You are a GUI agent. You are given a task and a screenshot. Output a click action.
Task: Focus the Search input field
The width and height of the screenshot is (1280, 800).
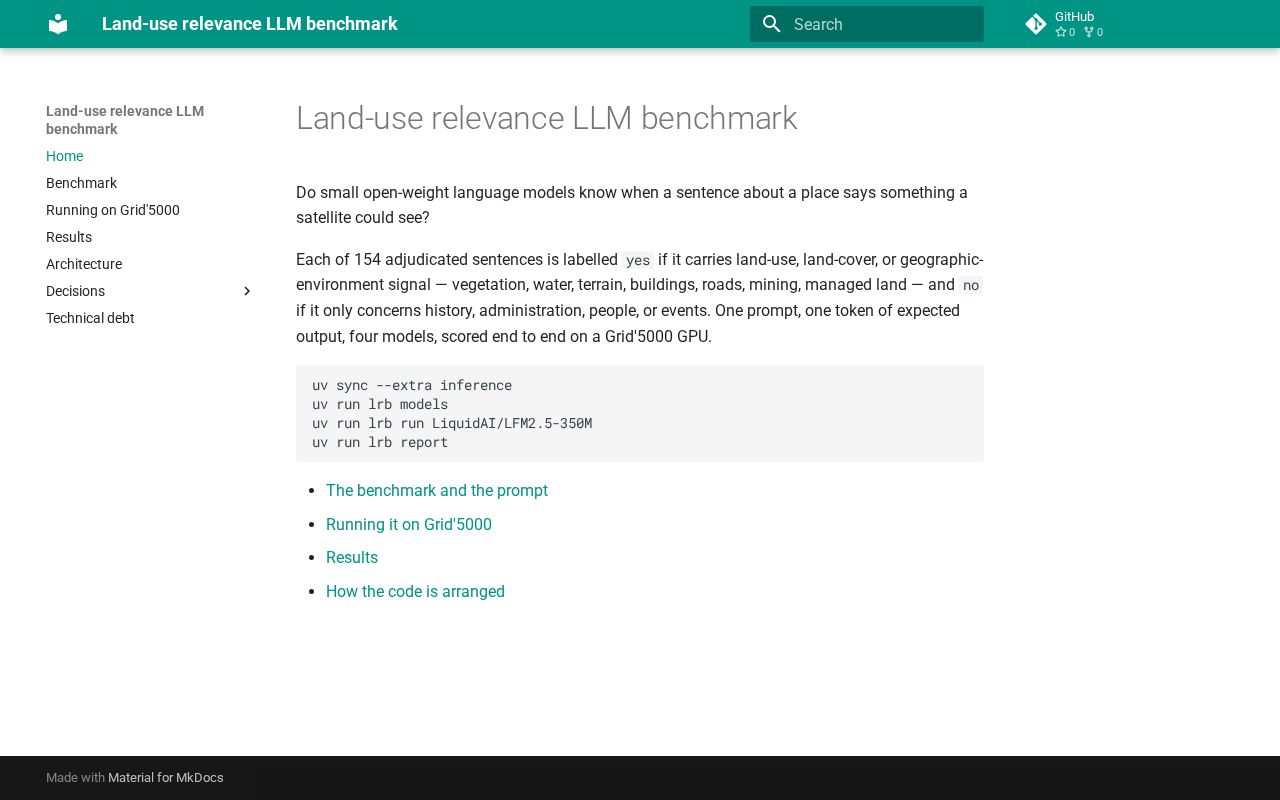pyautogui.click(x=867, y=24)
